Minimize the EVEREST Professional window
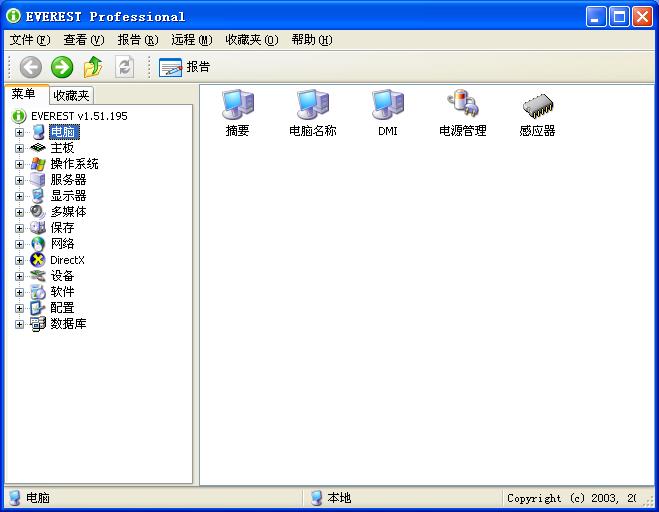This screenshot has width=659, height=512. [x=596, y=17]
